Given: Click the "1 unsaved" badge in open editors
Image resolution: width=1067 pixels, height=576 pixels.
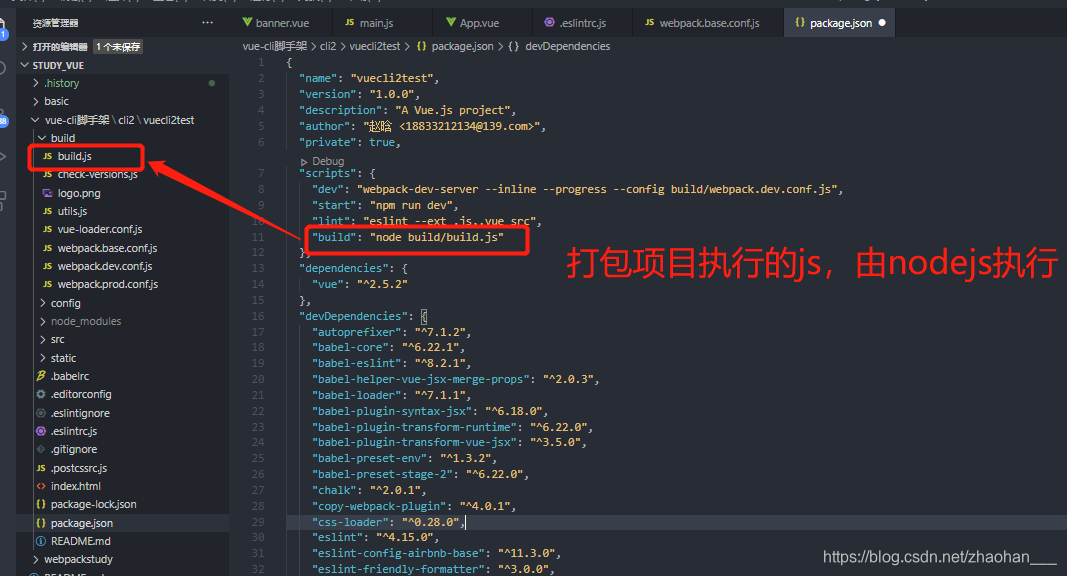Looking at the screenshot, I should pos(118,46).
